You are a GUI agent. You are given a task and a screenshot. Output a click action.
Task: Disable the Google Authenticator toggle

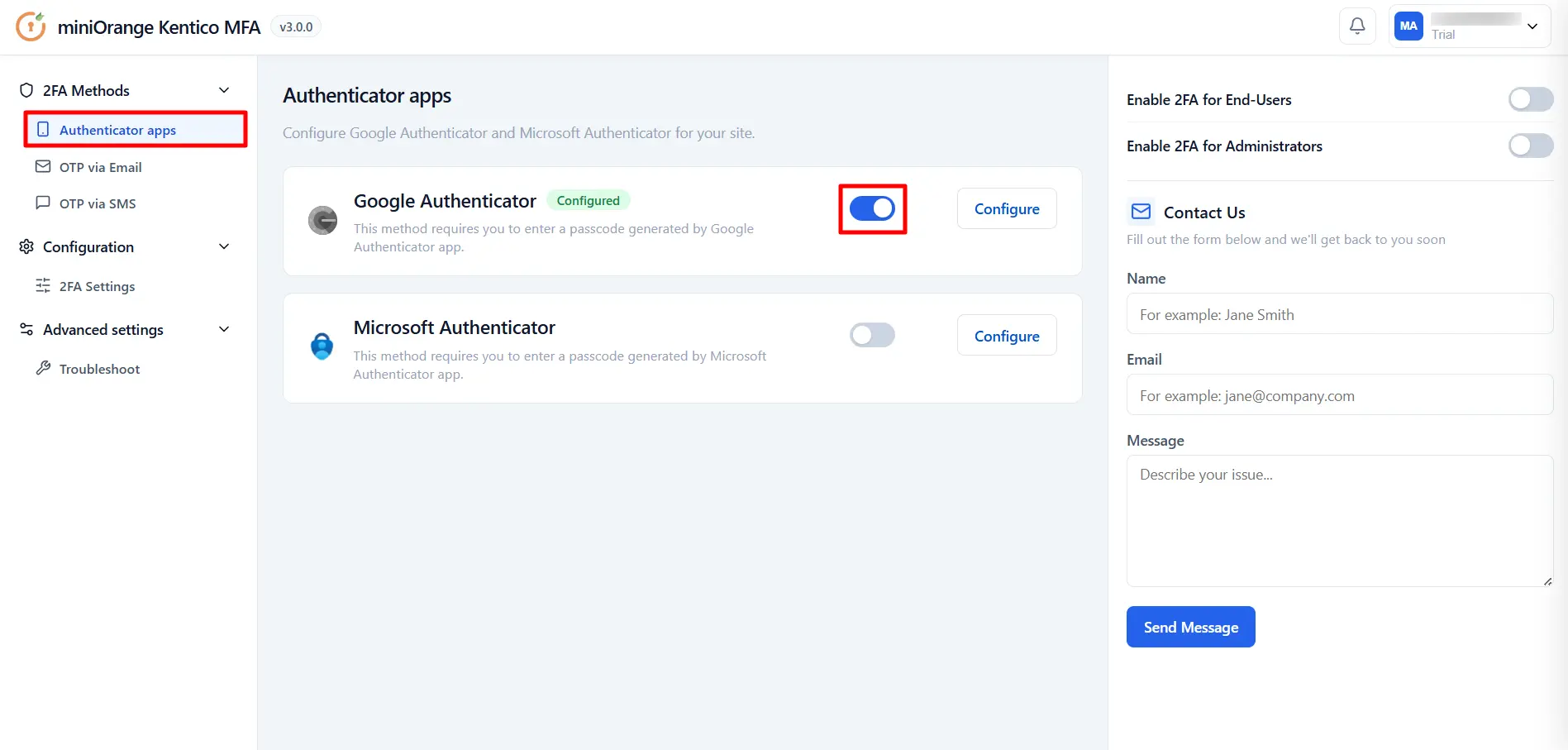click(872, 208)
